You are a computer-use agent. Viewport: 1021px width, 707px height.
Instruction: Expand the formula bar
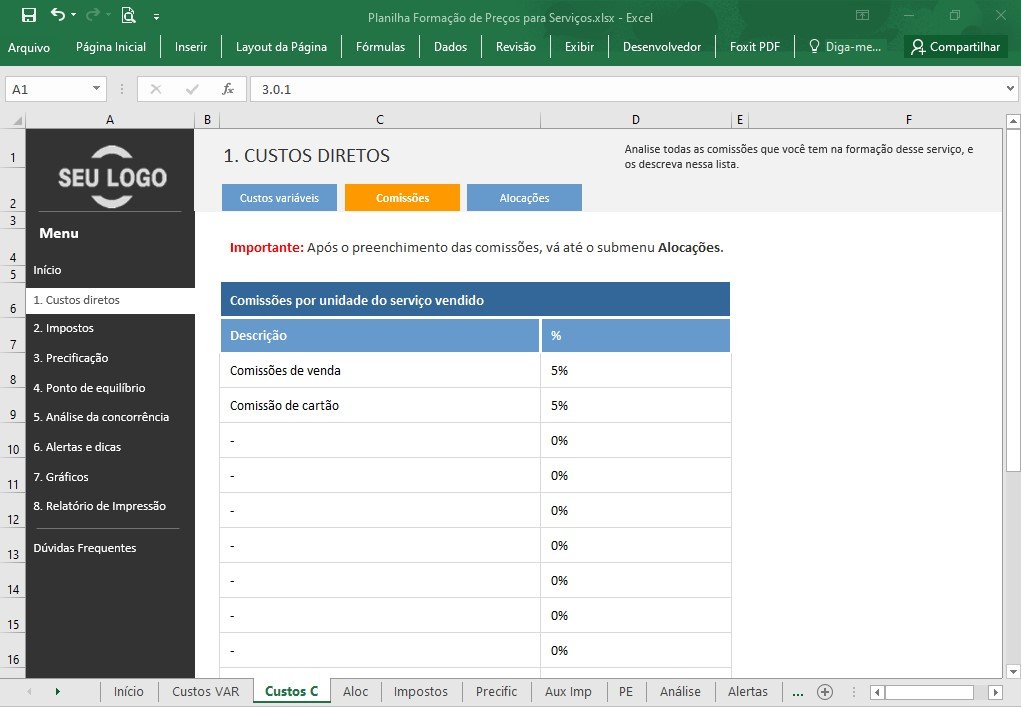(x=1010, y=89)
